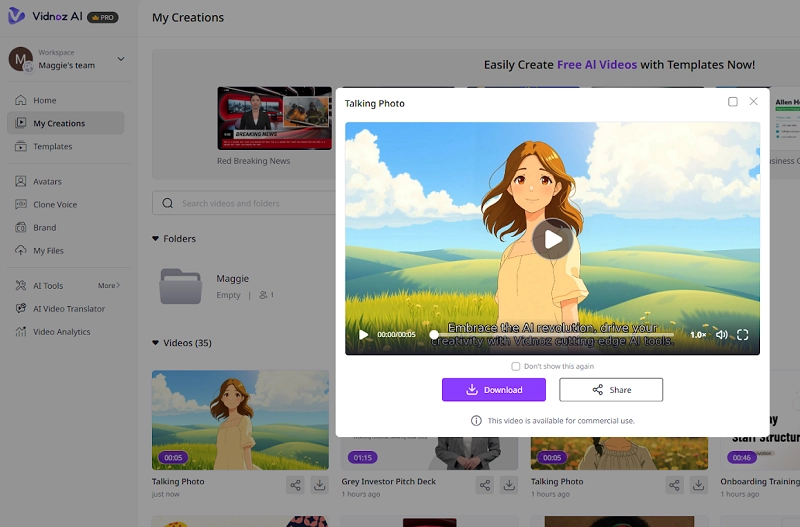This screenshot has height=527, width=800.
Task: Click share icon under first Talking Photo
Action: [295, 485]
